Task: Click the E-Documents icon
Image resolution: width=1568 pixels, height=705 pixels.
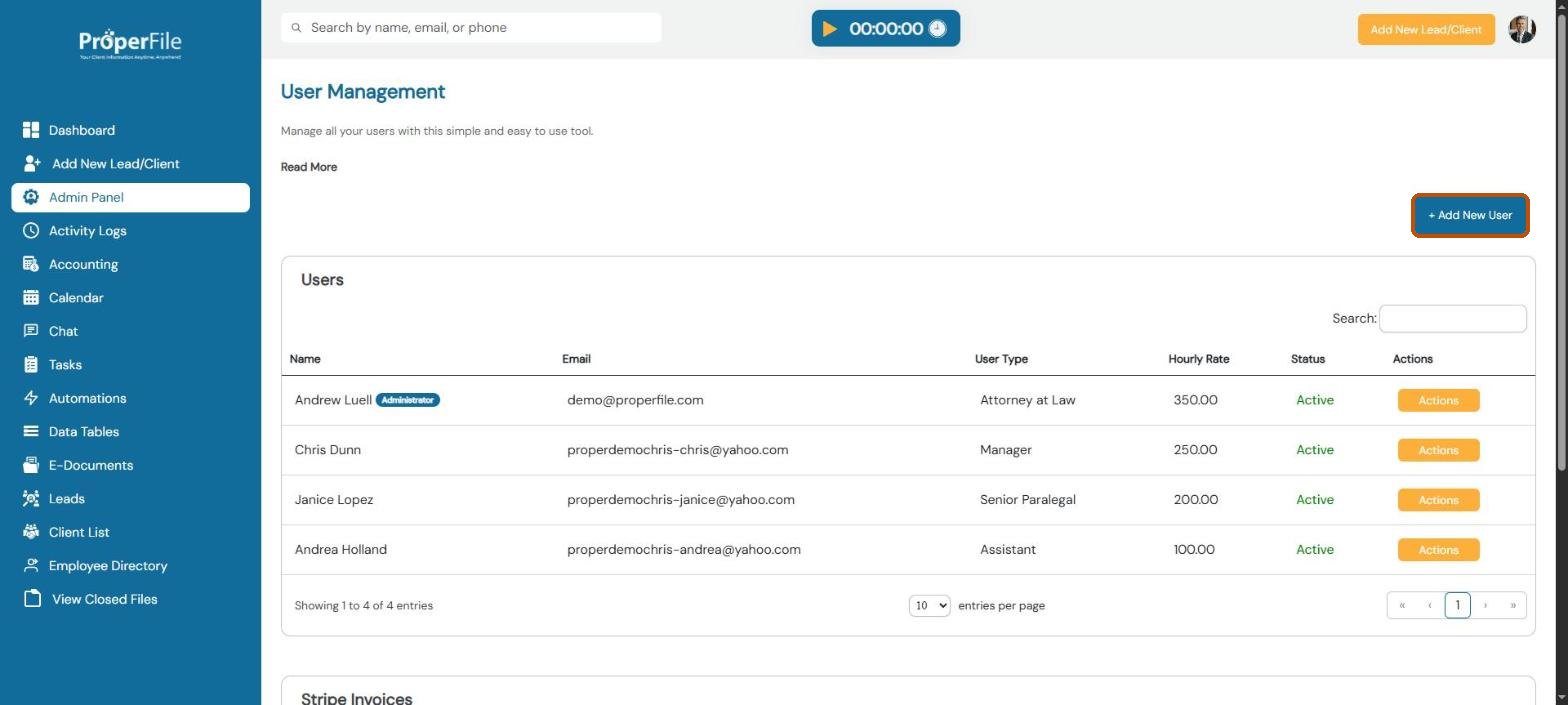Action: tap(31, 465)
